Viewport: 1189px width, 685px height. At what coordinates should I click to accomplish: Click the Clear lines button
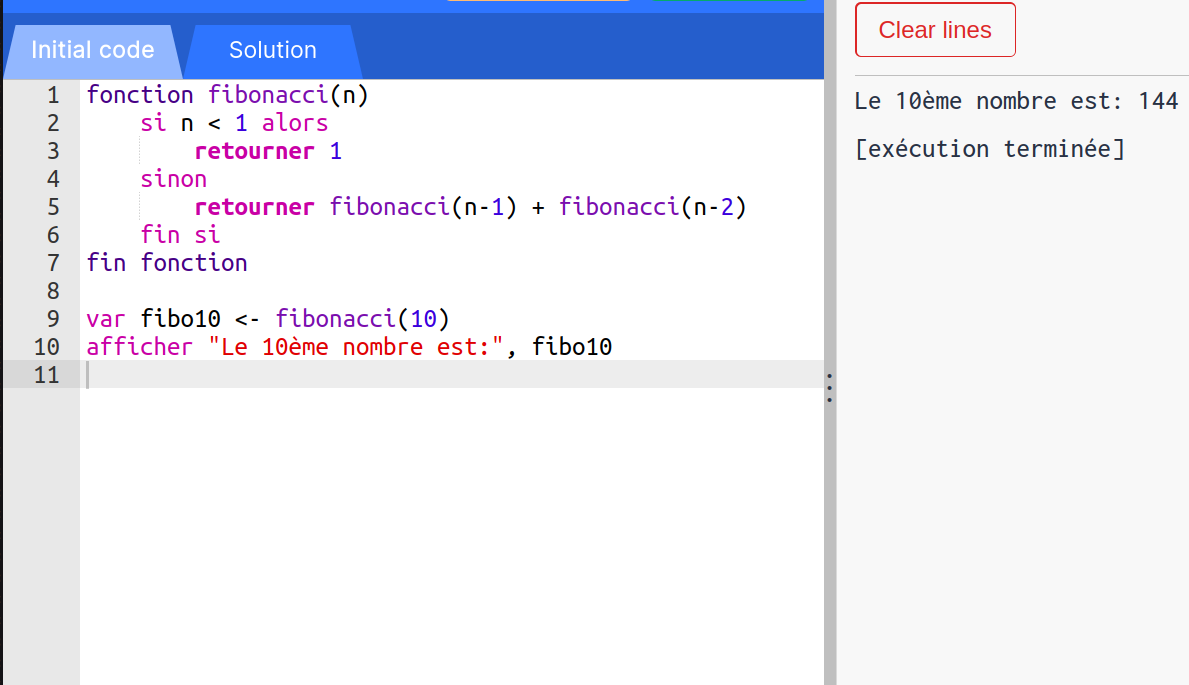click(934, 30)
